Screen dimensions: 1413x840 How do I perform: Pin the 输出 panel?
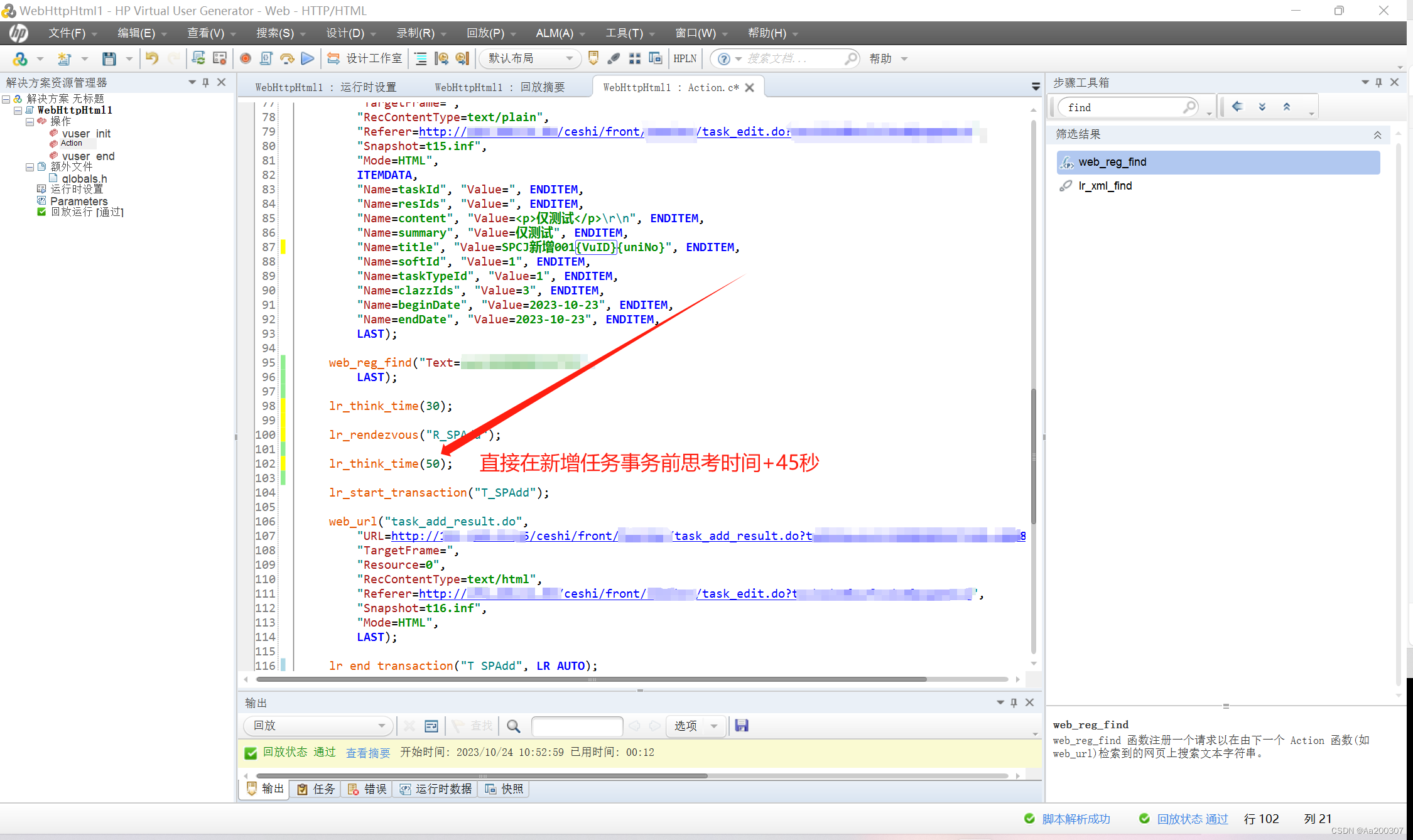point(1014,702)
